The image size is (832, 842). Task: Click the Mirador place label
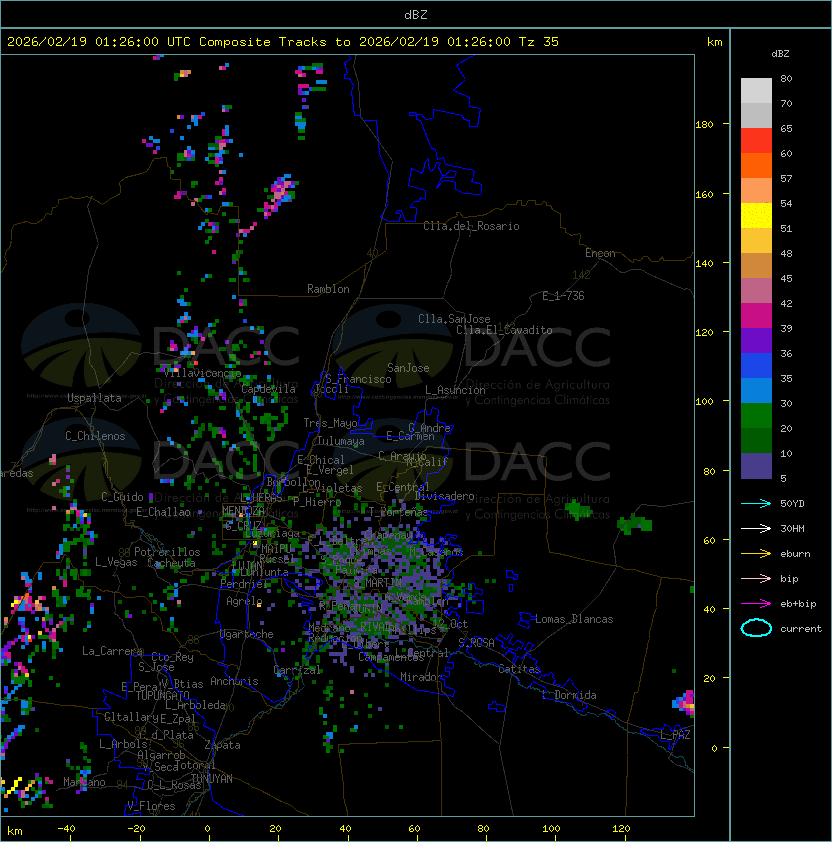[x=421, y=677]
